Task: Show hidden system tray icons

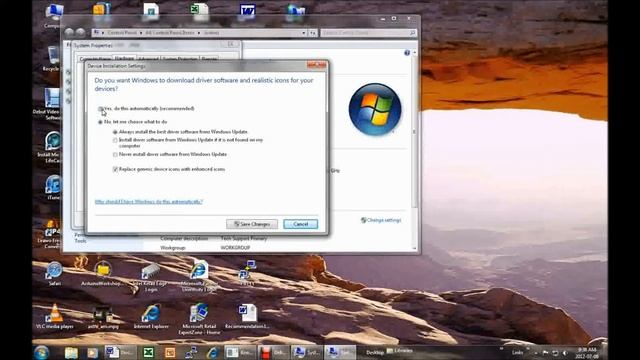Action: [536, 353]
